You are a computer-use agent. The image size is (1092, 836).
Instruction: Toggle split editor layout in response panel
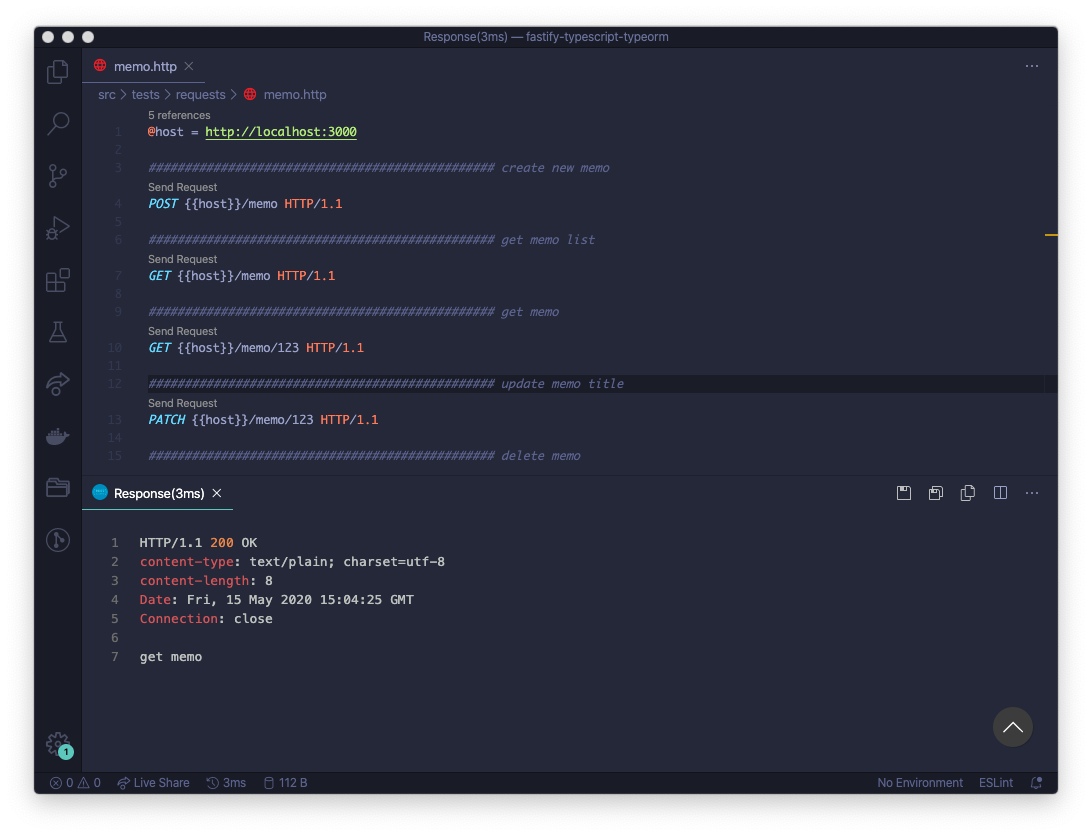click(1000, 492)
